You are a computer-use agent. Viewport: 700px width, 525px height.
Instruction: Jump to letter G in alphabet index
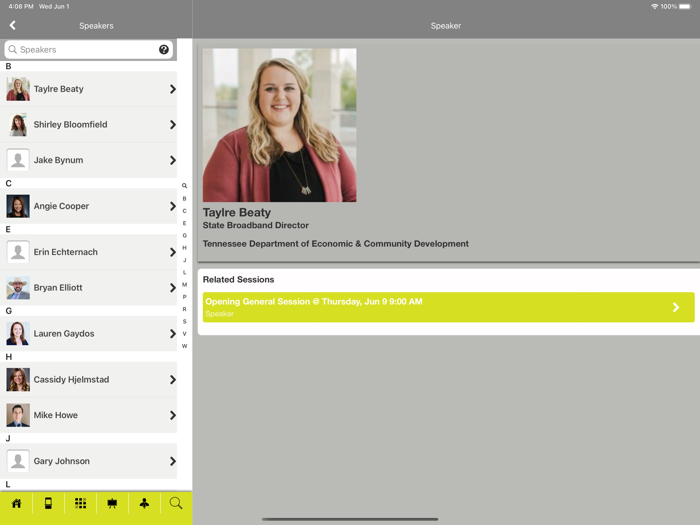click(x=184, y=235)
